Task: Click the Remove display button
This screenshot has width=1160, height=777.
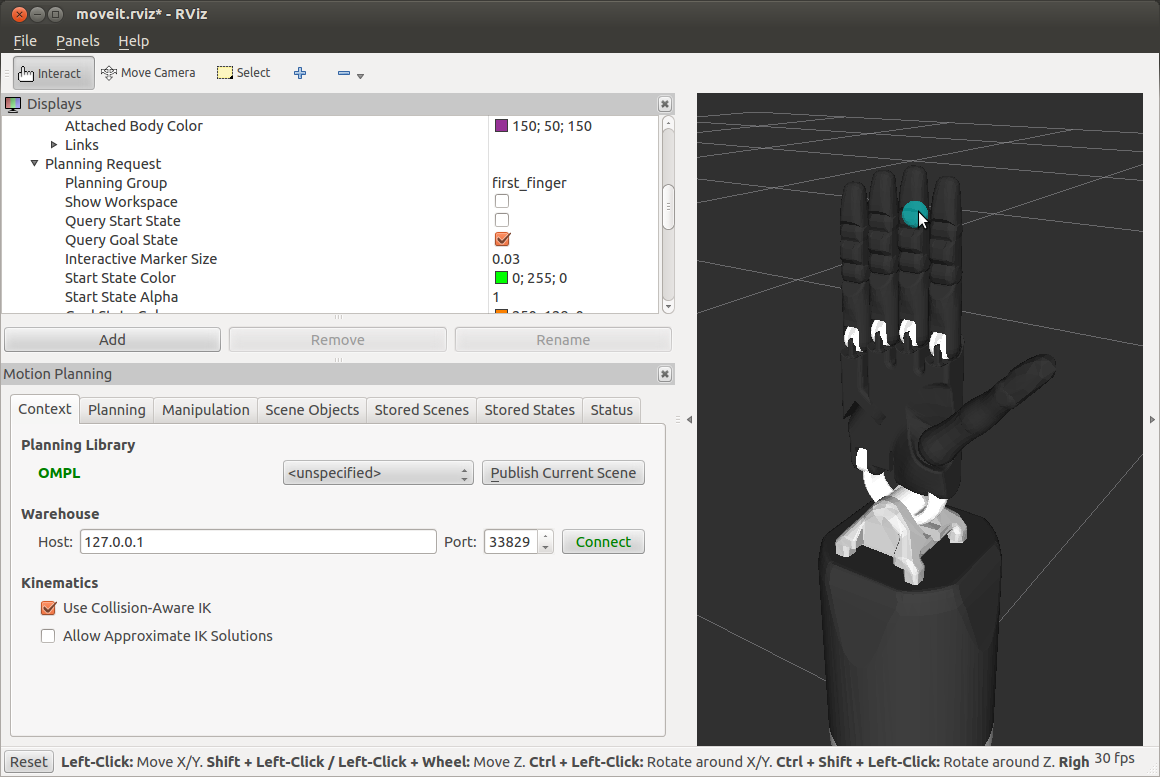Action: pyautogui.click(x=337, y=340)
